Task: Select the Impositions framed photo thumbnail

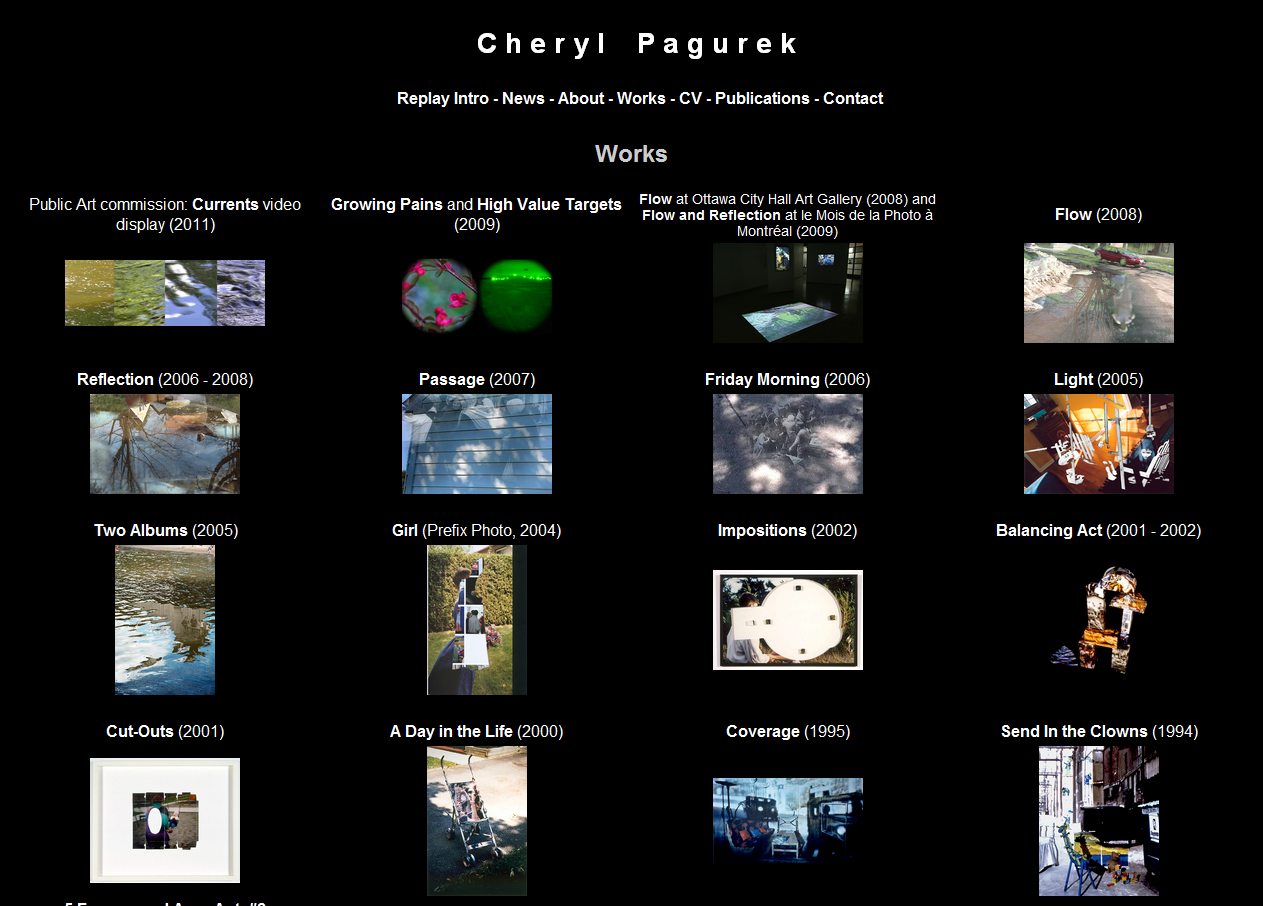Action: pyautogui.click(x=787, y=620)
